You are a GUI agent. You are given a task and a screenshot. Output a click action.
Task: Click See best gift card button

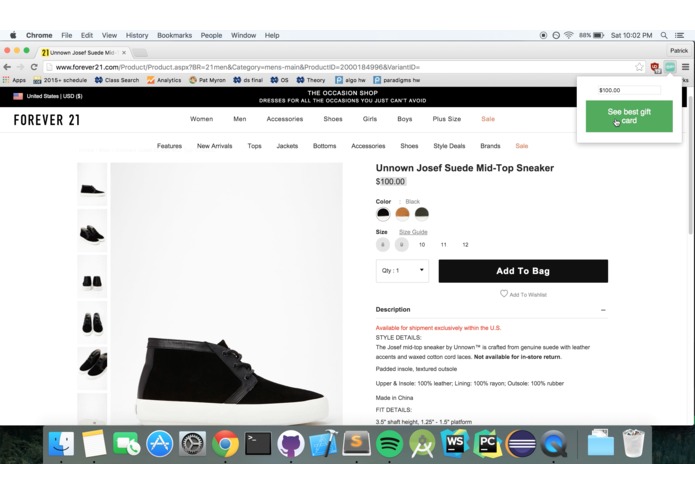coord(629,116)
